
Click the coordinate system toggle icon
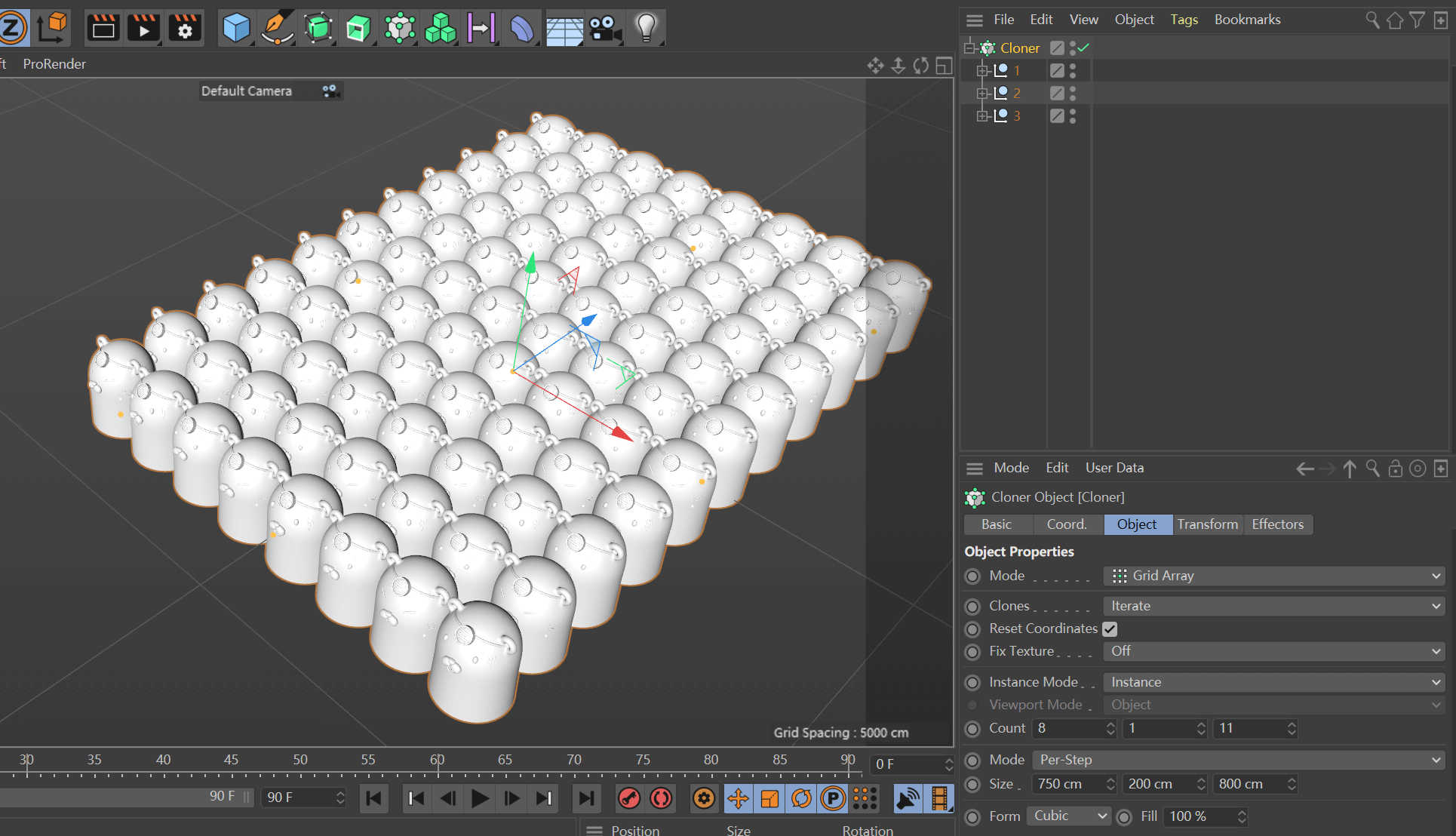[53, 27]
